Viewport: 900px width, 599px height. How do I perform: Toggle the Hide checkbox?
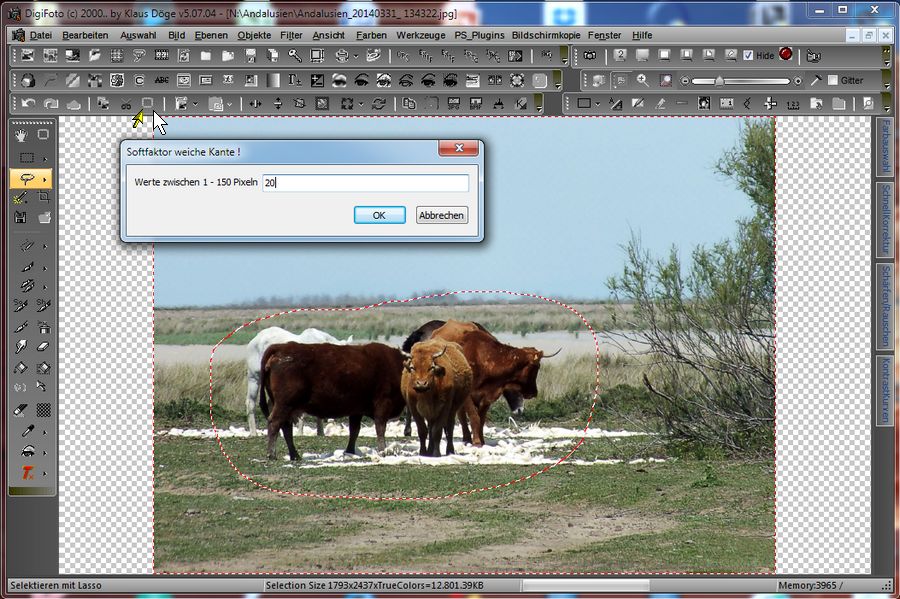pos(748,56)
